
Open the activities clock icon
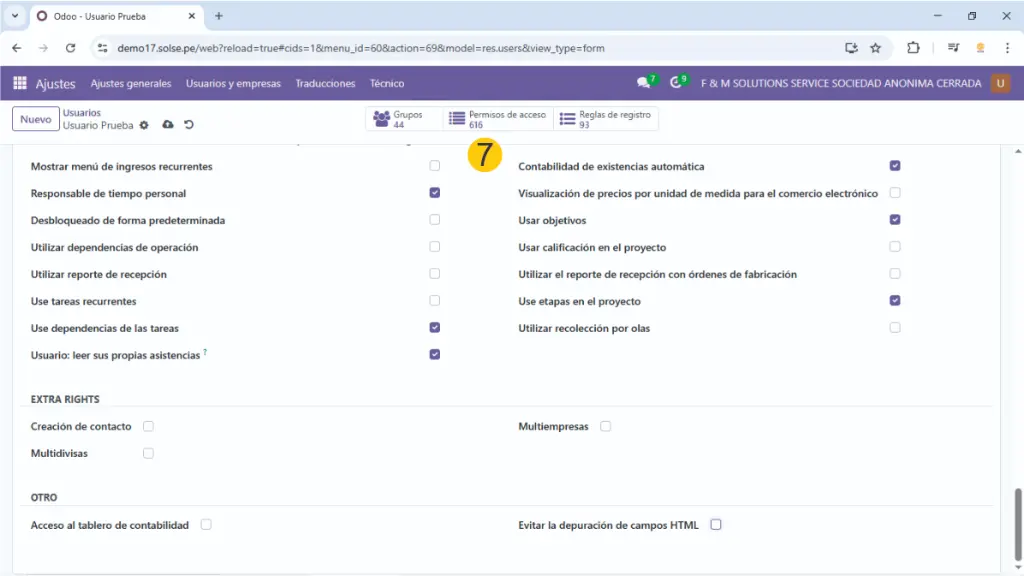click(677, 83)
